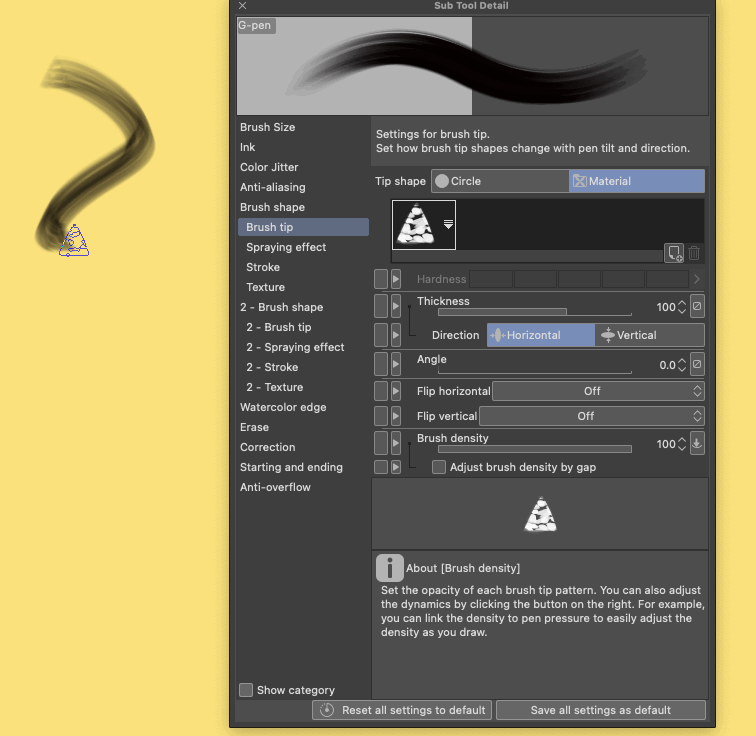Viewport: 756px width, 736px height.
Task: Toggle Angle display in Tool Property
Action: (381, 364)
